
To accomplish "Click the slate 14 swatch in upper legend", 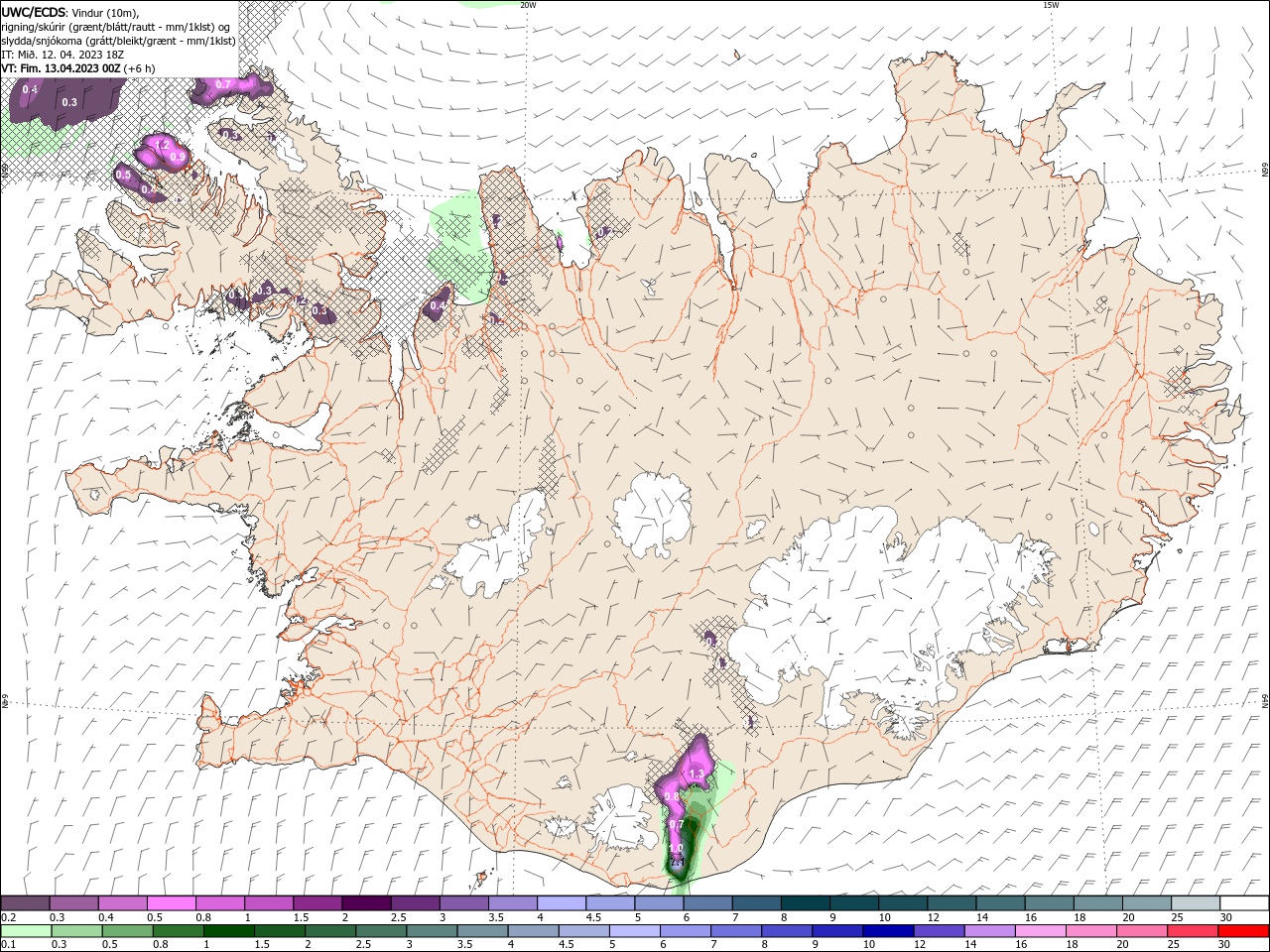I will pos(1000,903).
